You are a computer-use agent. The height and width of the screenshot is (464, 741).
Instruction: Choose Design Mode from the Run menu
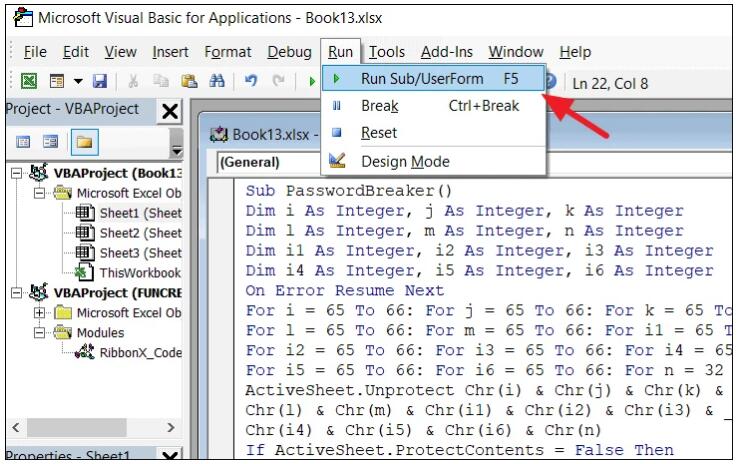434,162
